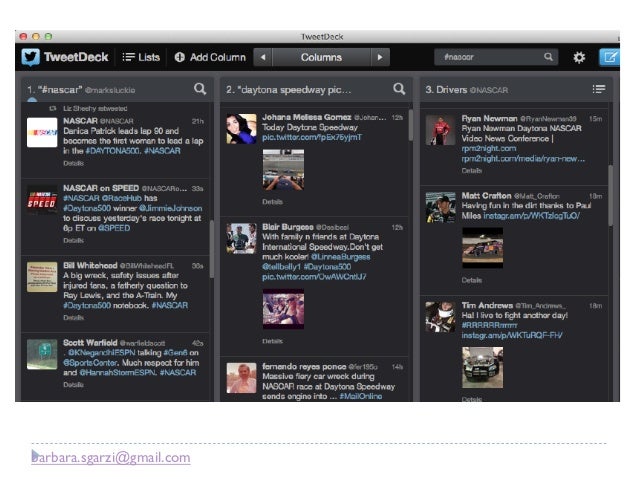View Matt Crafton dirt car photo
Viewport: 638px width, 479px height.
[x=483, y=248]
